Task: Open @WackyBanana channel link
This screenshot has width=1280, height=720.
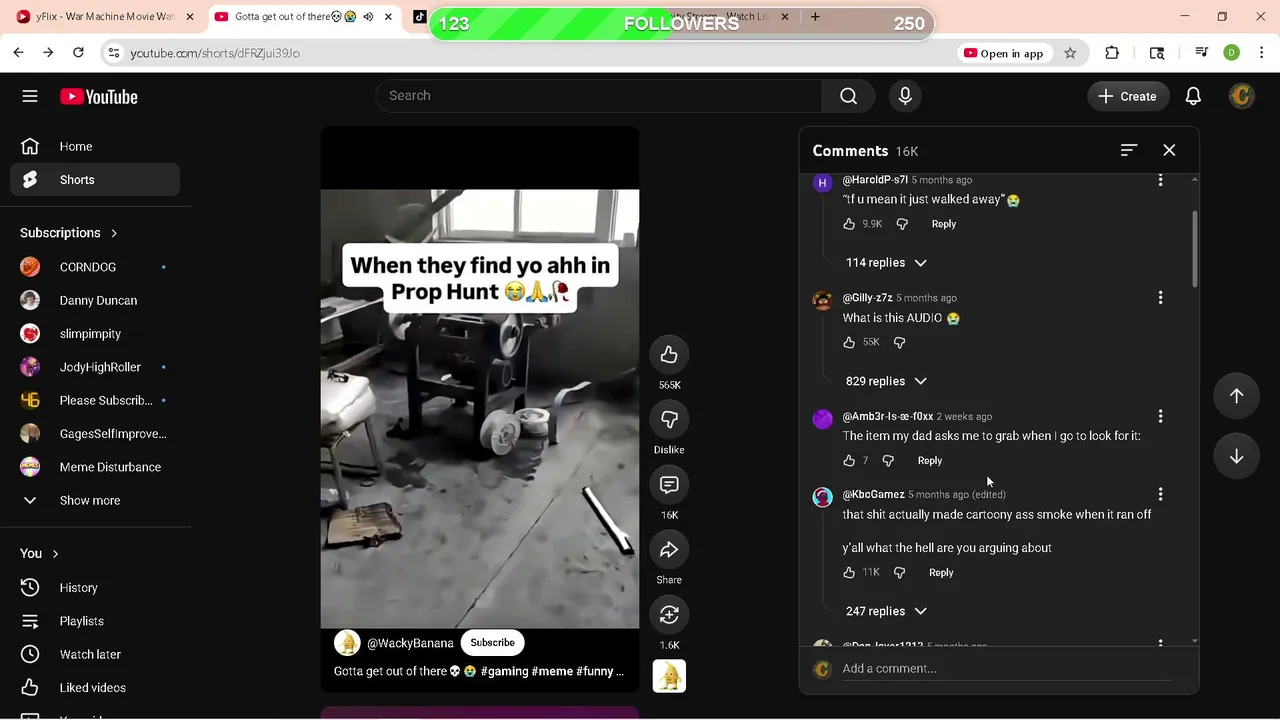Action: coord(410,643)
